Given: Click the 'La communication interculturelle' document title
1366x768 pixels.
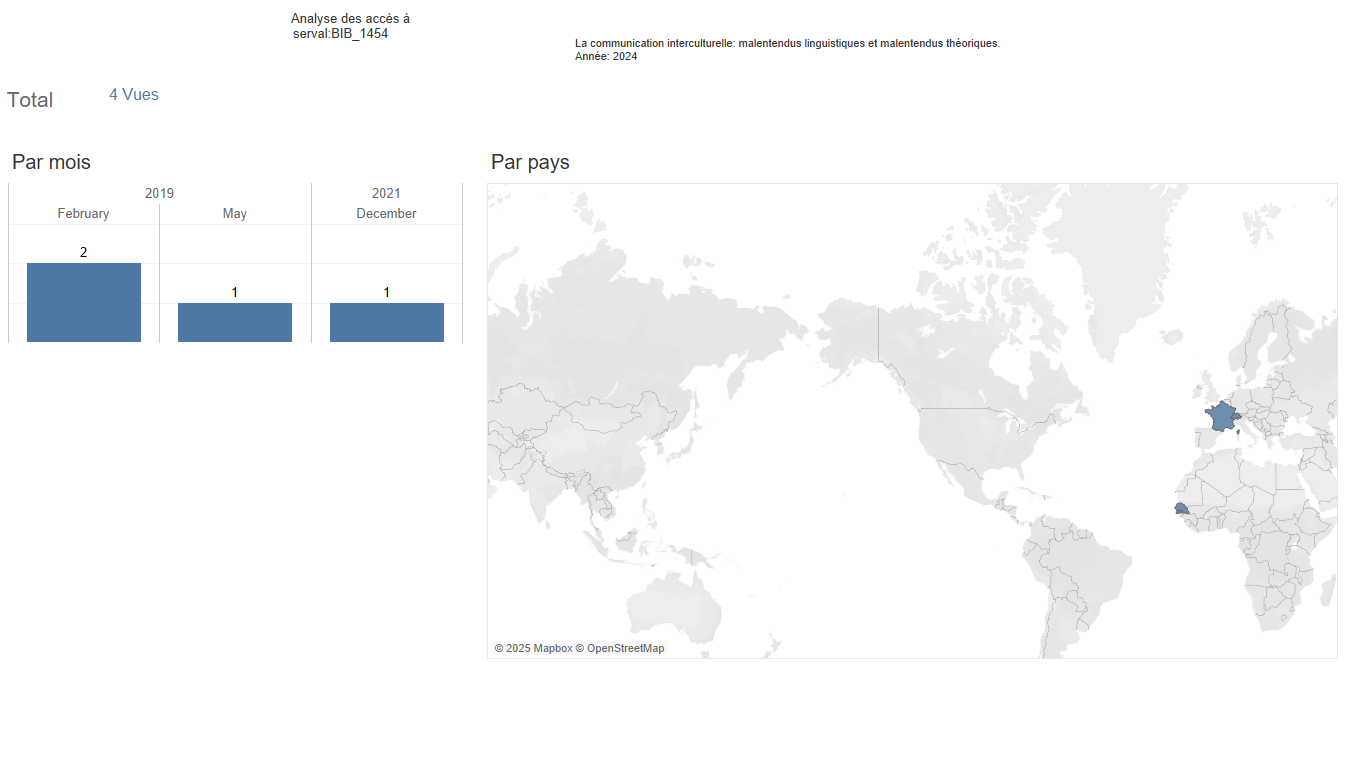Looking at the screenshot, I should (x=787, y=44).
